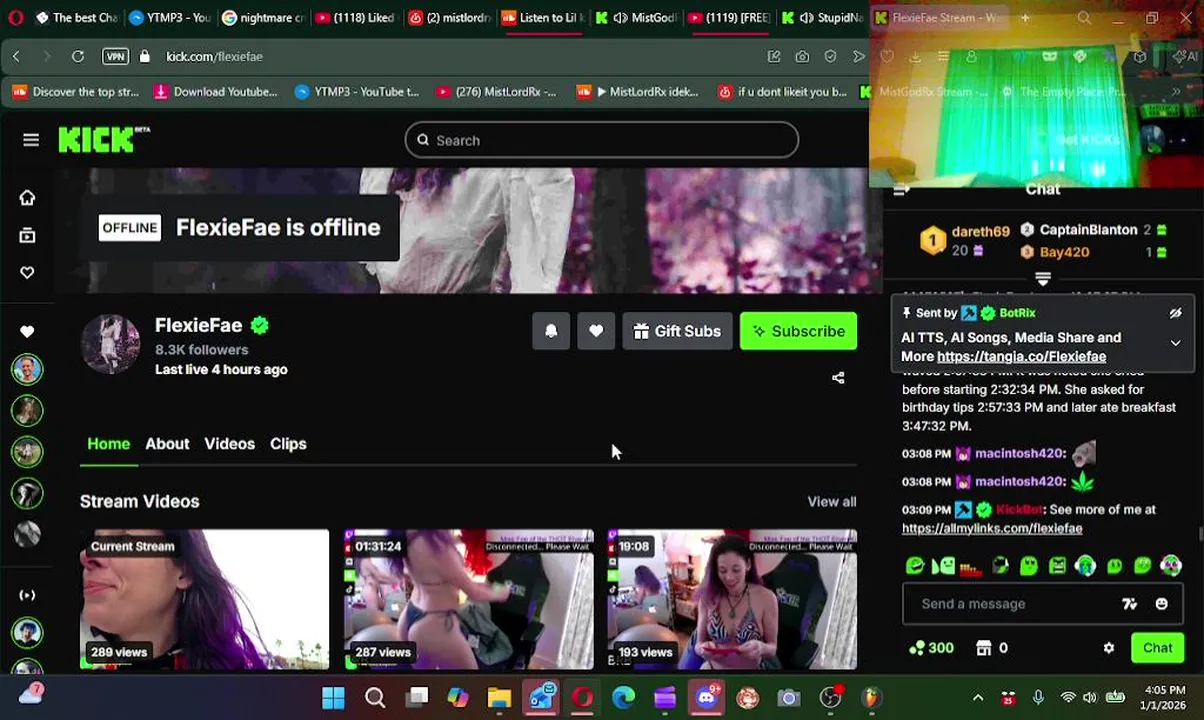The width and height of the screenshot is (1204, 720).
Task: Open the channel points balance 300
Action: [931, 648]
